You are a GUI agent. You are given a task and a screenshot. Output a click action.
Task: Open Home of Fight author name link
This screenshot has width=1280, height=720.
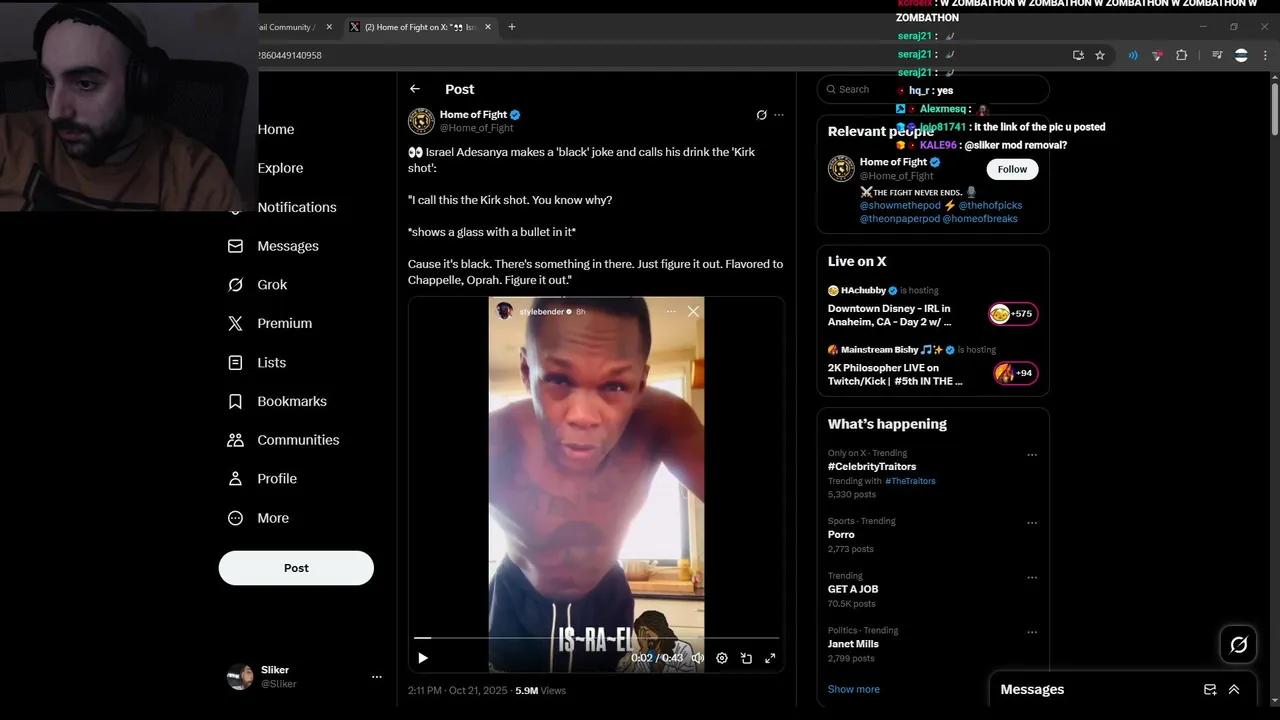(473, 115)
